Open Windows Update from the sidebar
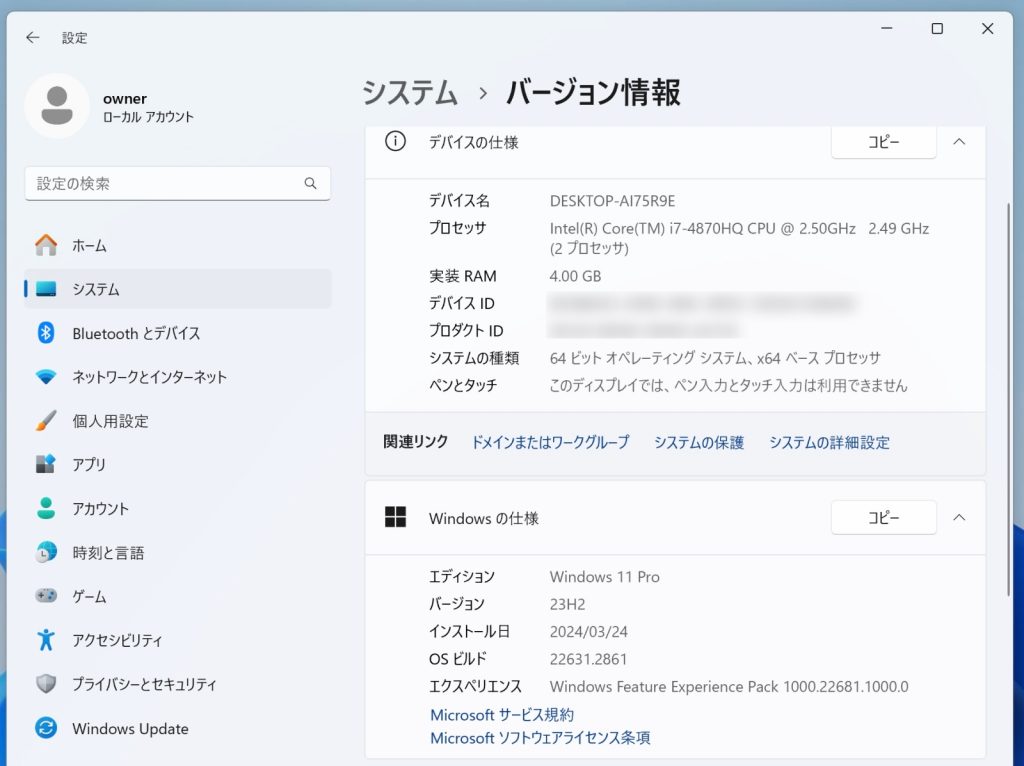 [130, 729]
